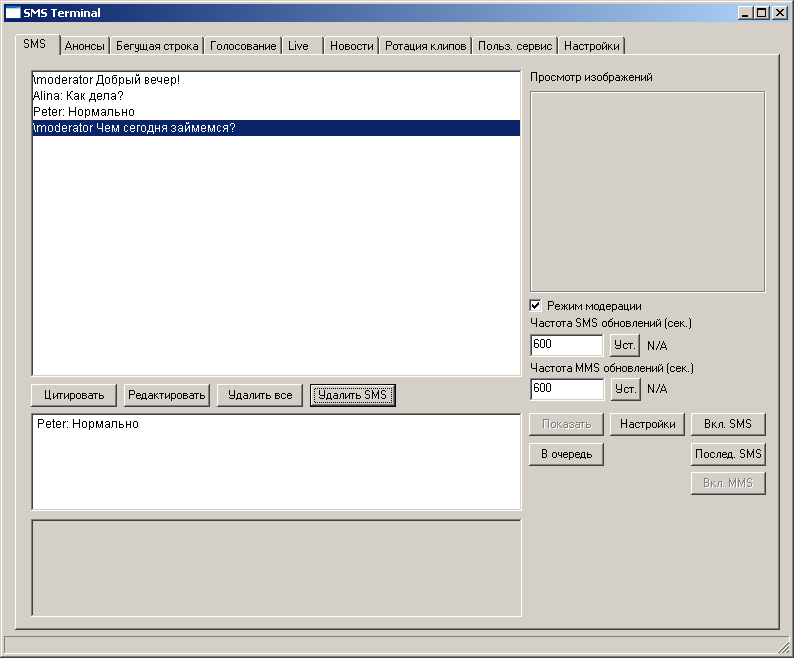Image resolution: width=794 pixels, height=658 pixels.
Task: Click Уст. button for MMS frequency
Action: pos(625,389)
